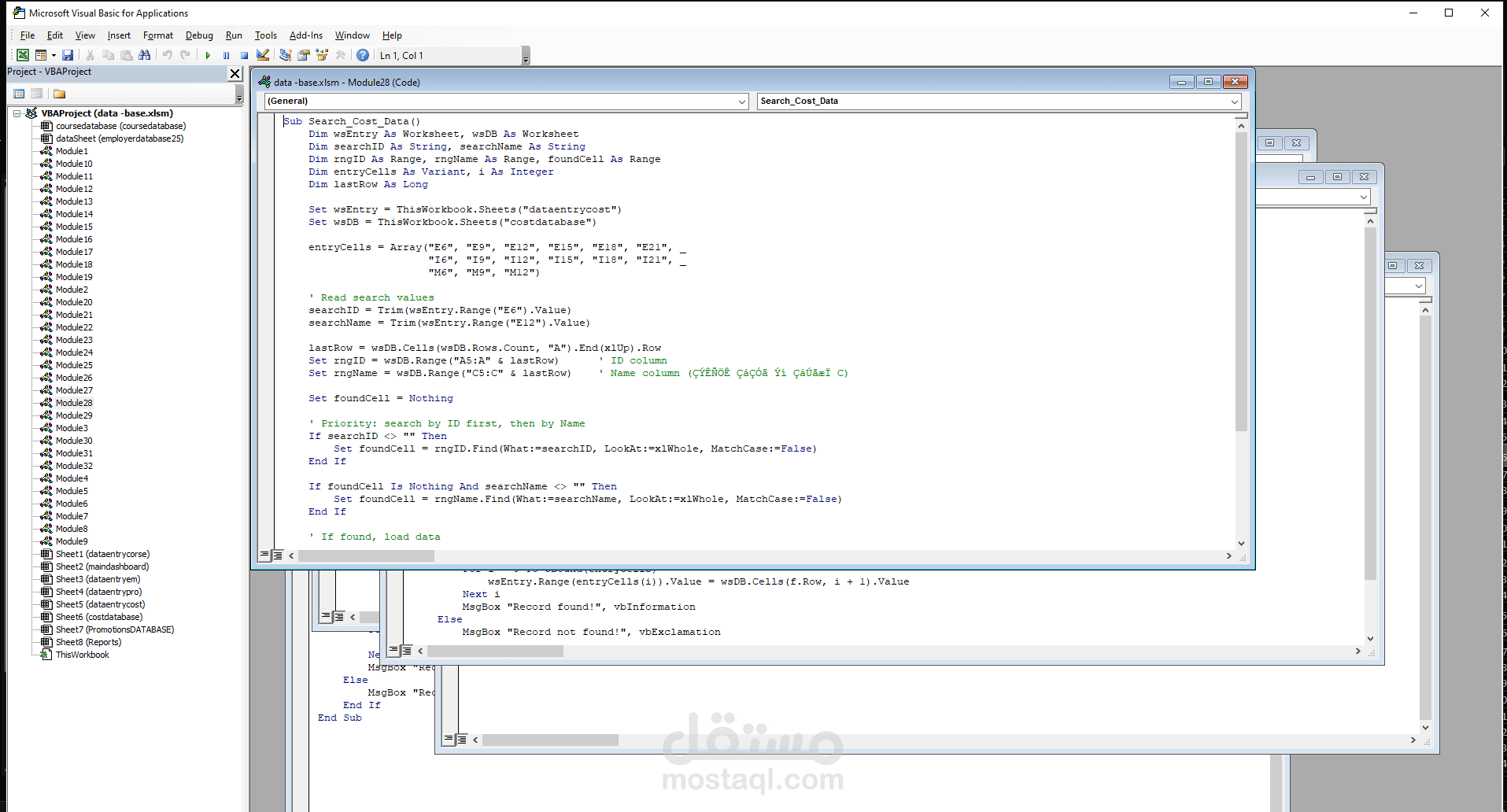Open the Debug menu

199,35
